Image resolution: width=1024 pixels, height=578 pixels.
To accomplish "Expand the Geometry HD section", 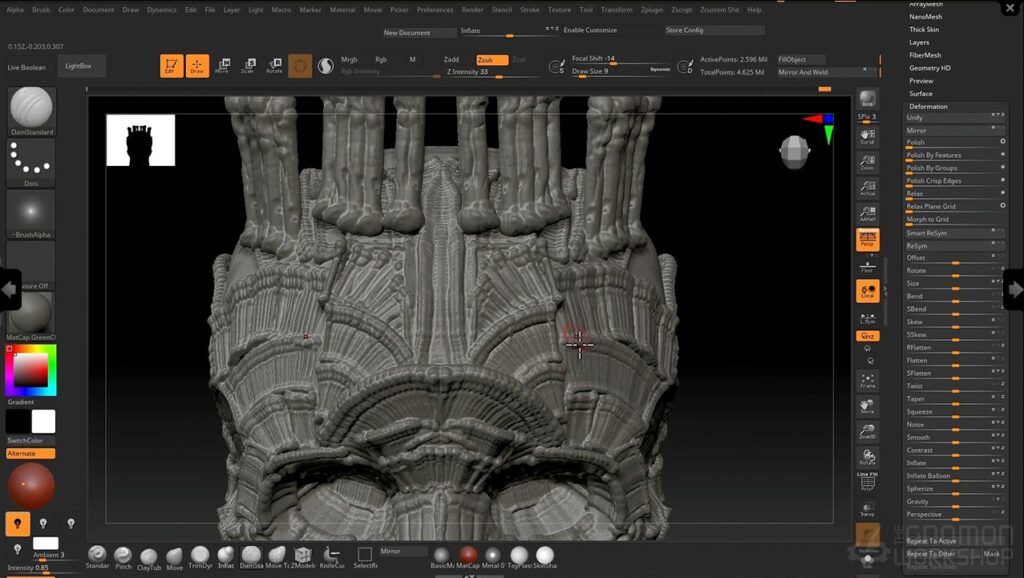I will click(x=930, y=68).
